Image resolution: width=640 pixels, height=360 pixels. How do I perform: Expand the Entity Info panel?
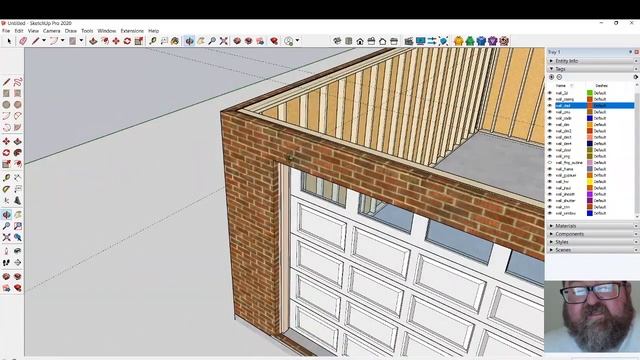pos(551,61)
